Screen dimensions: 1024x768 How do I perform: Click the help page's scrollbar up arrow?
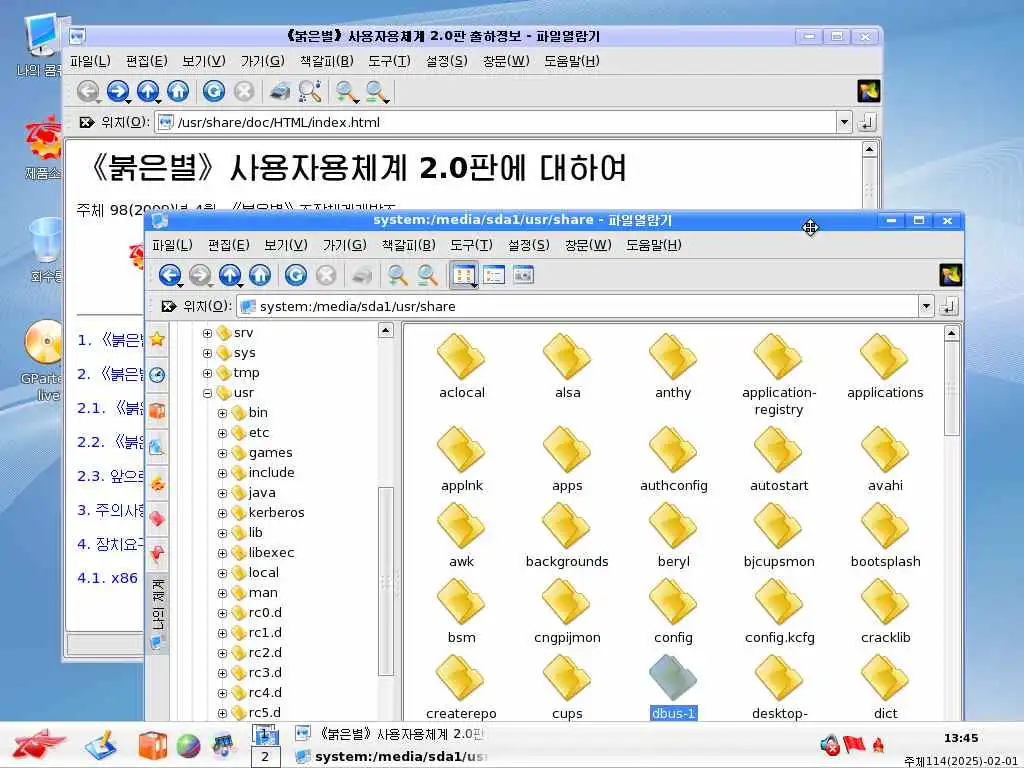point(869,150)
